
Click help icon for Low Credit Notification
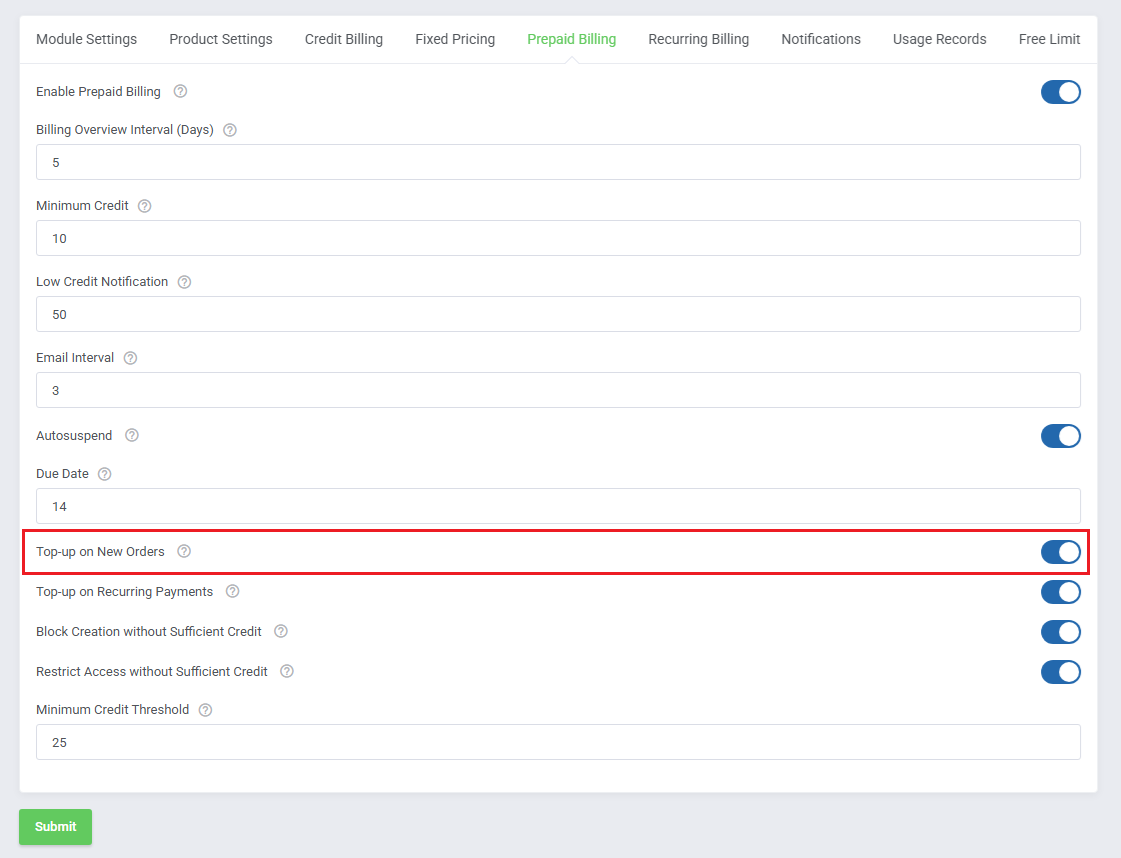184,282
